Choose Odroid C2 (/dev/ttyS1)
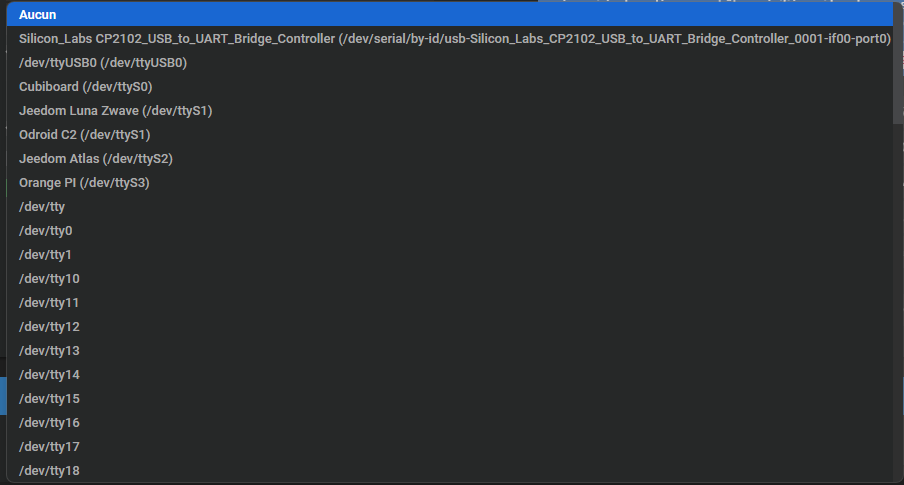Viewport: 904px width, 485px height. 84,135
